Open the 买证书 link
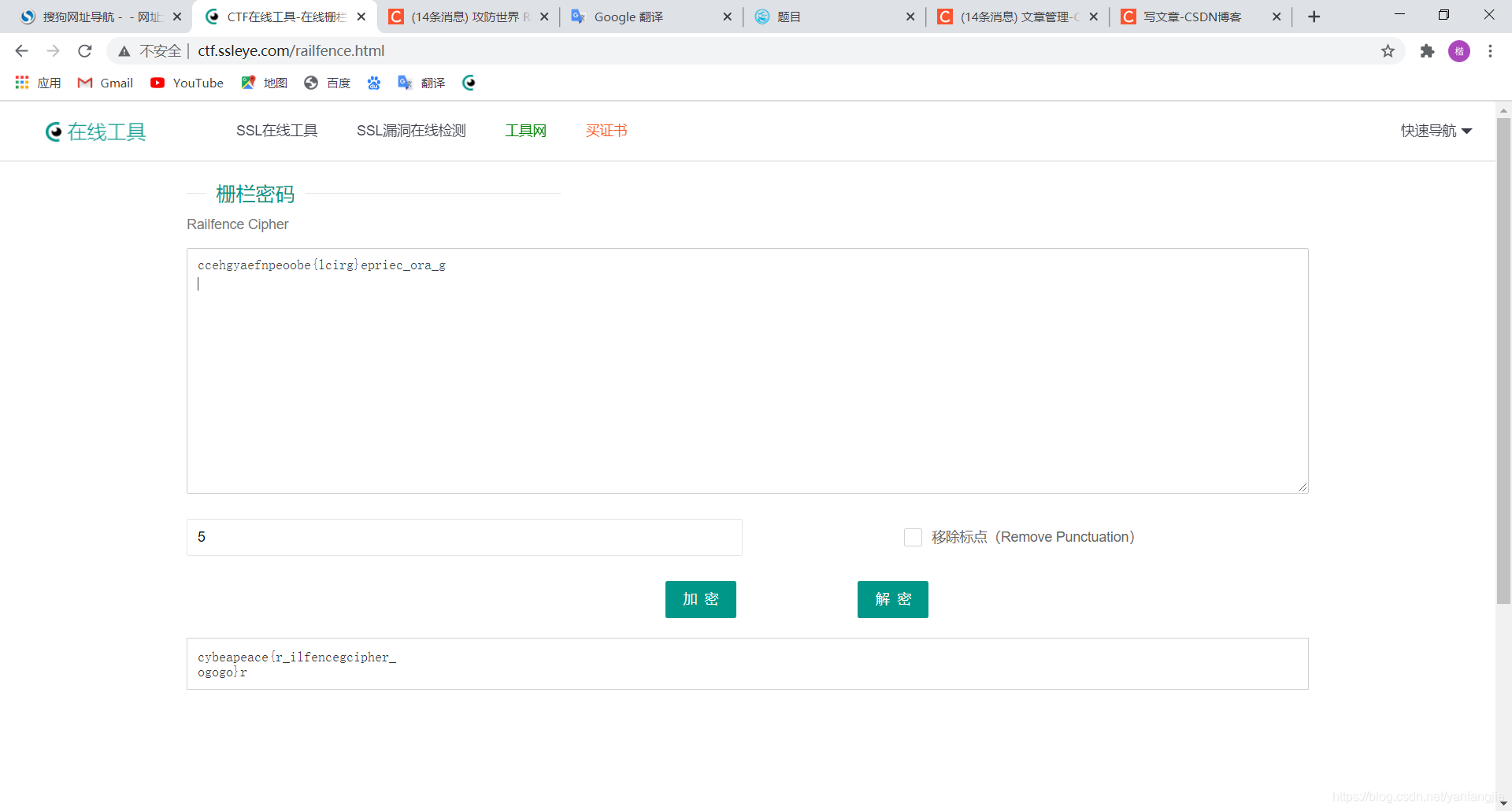This screenshot has width=1512, height=811. (x=606, y=131)
